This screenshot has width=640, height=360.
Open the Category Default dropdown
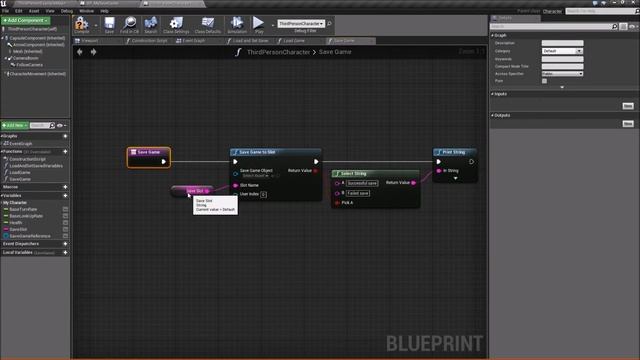[x=562, y=51]
